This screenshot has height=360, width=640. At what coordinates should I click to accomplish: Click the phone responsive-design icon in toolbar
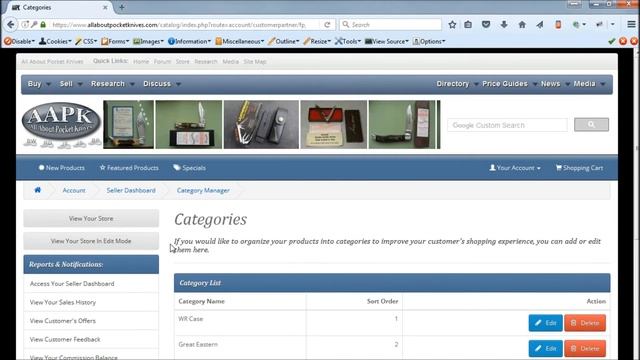(x=558, y=24)
